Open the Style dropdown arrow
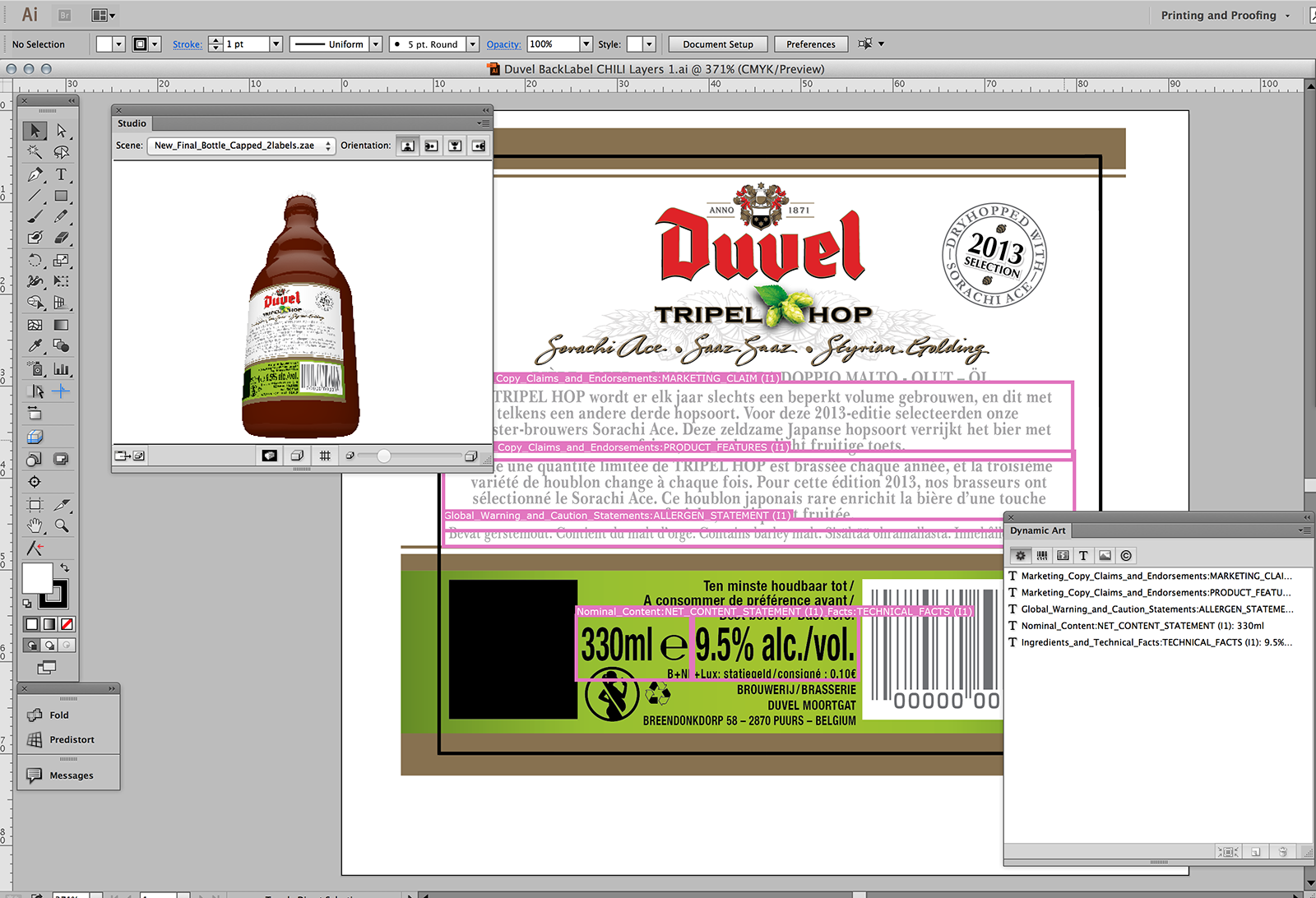This screenshot has height=898, width=1316. pyautogui.click(x=650, y=44)
